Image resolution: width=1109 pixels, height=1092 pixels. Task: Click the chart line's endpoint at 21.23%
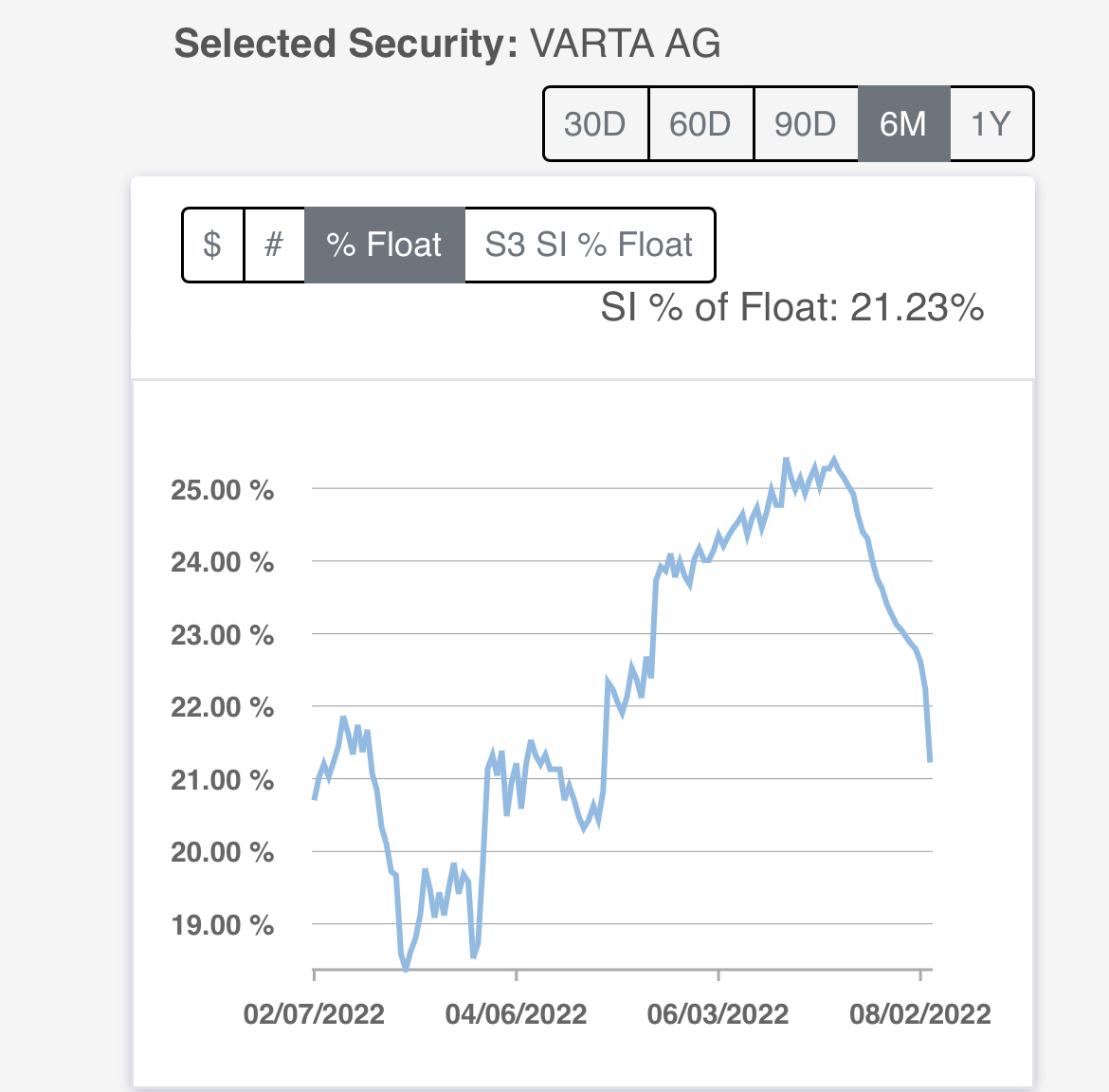pos(931,760)
